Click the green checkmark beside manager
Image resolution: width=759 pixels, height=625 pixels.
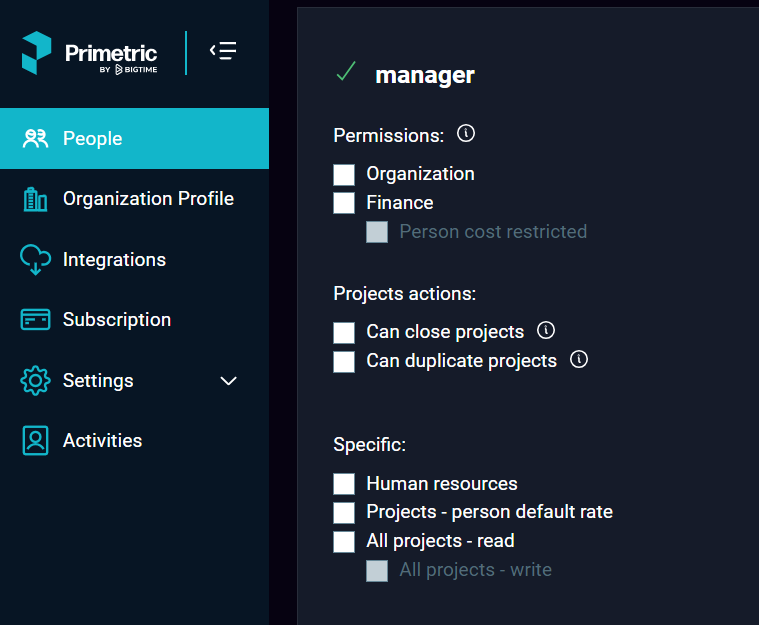click(x=346, y=71)
